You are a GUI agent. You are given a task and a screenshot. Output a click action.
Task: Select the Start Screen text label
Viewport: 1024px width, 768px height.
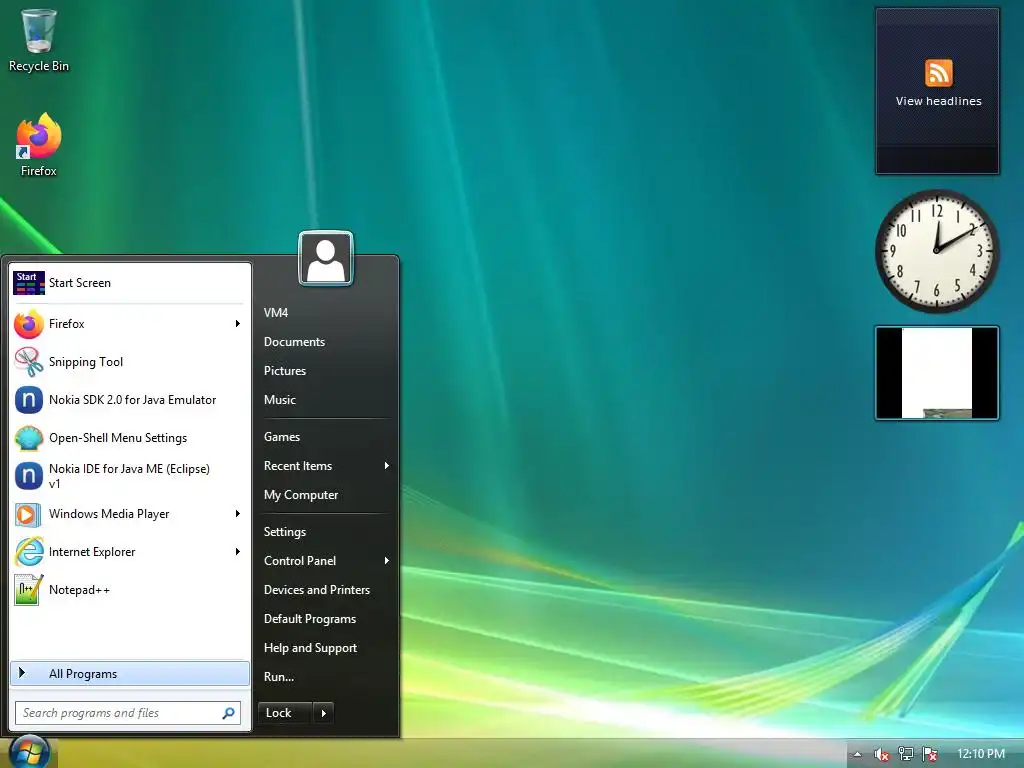[80, 283]
